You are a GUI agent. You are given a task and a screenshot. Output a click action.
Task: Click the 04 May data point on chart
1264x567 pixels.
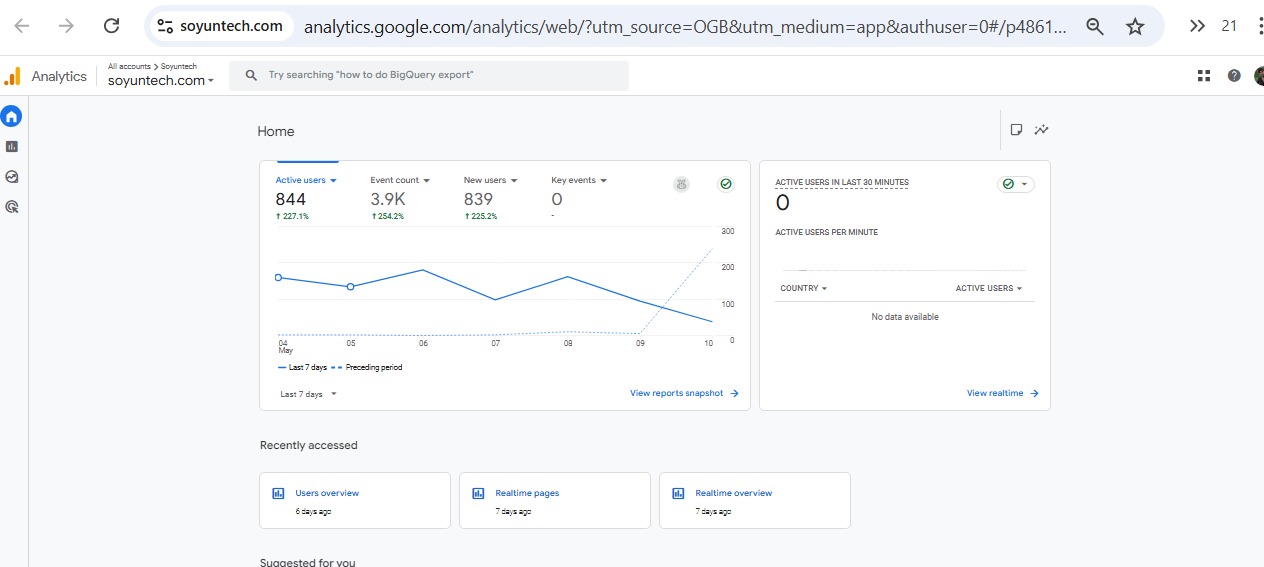pyautogui.click(x=278, y=278)
